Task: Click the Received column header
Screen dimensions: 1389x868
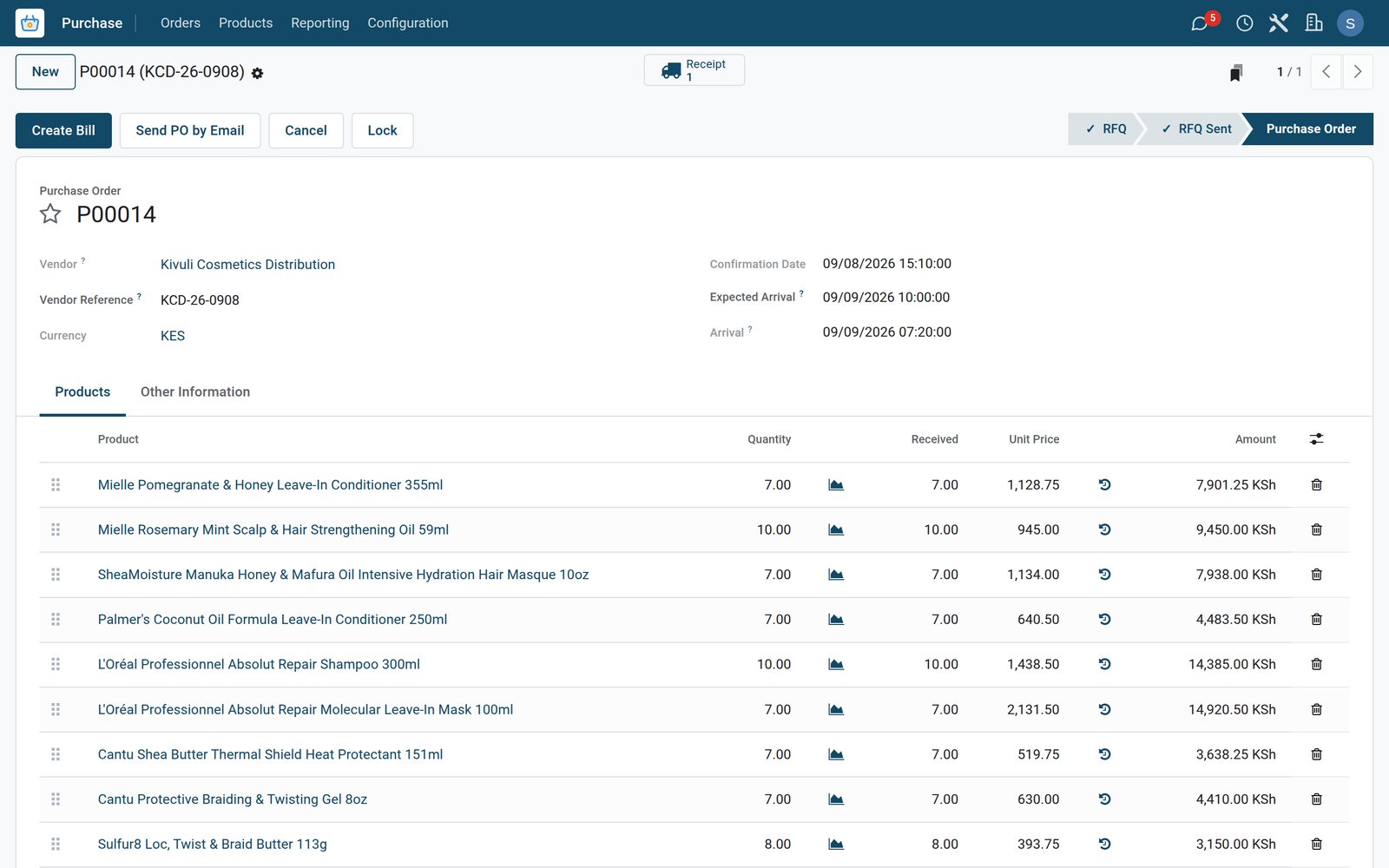Action: coord(935,439)
